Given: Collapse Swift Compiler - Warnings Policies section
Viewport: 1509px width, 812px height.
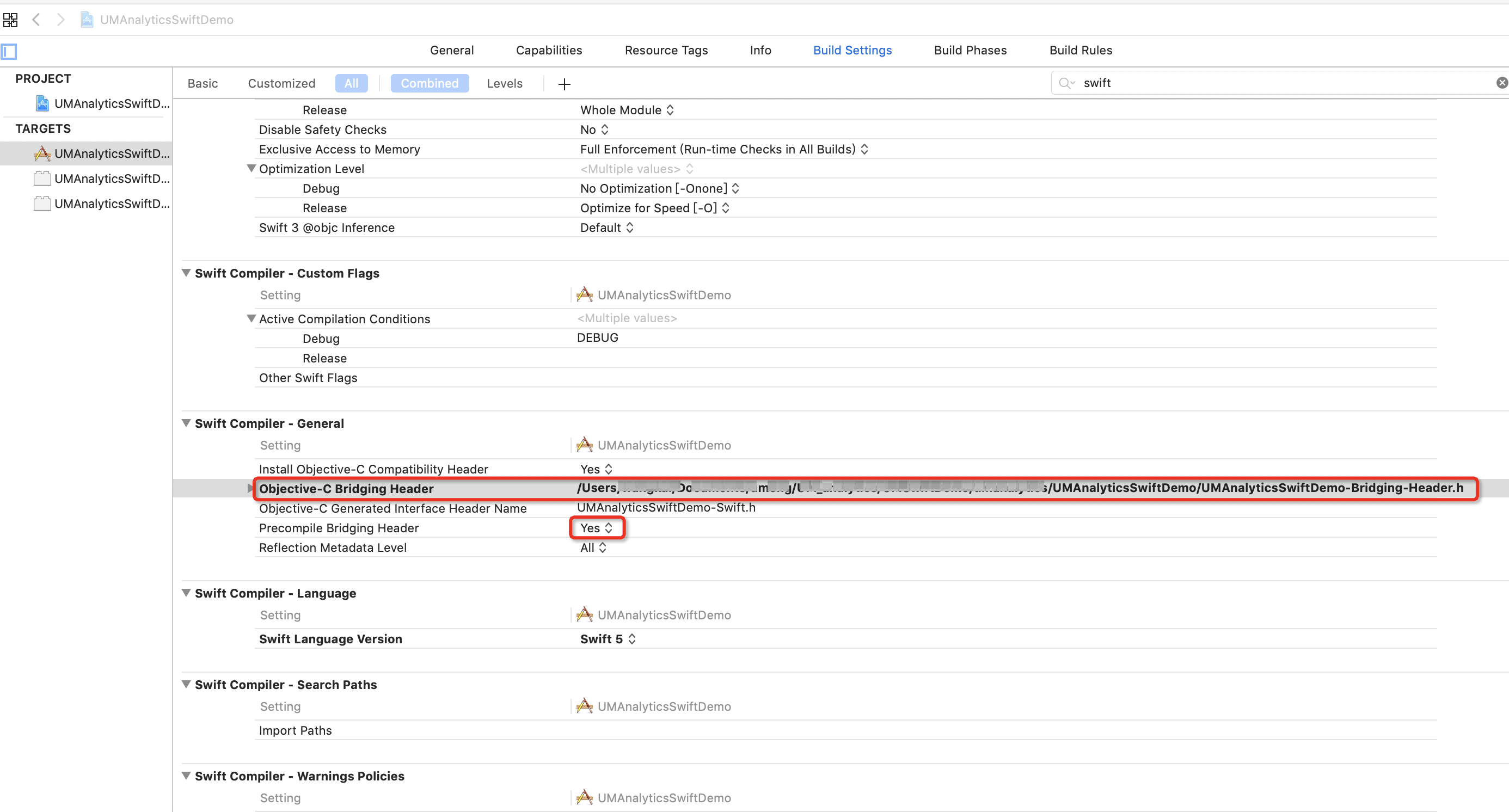Looking at the screenshot, I should (186, 776).
